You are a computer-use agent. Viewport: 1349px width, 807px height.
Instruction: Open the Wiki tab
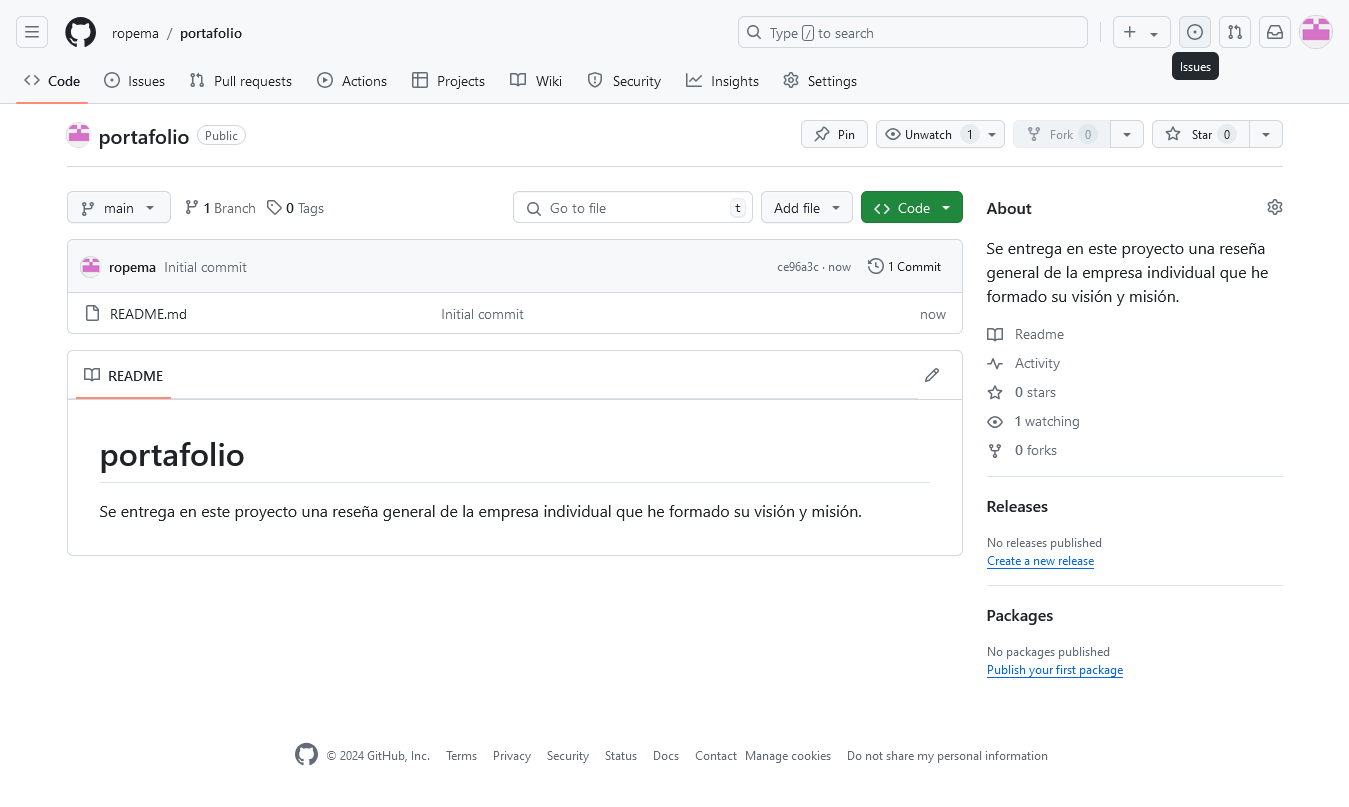pyautogui.click(x=536, y=81)
